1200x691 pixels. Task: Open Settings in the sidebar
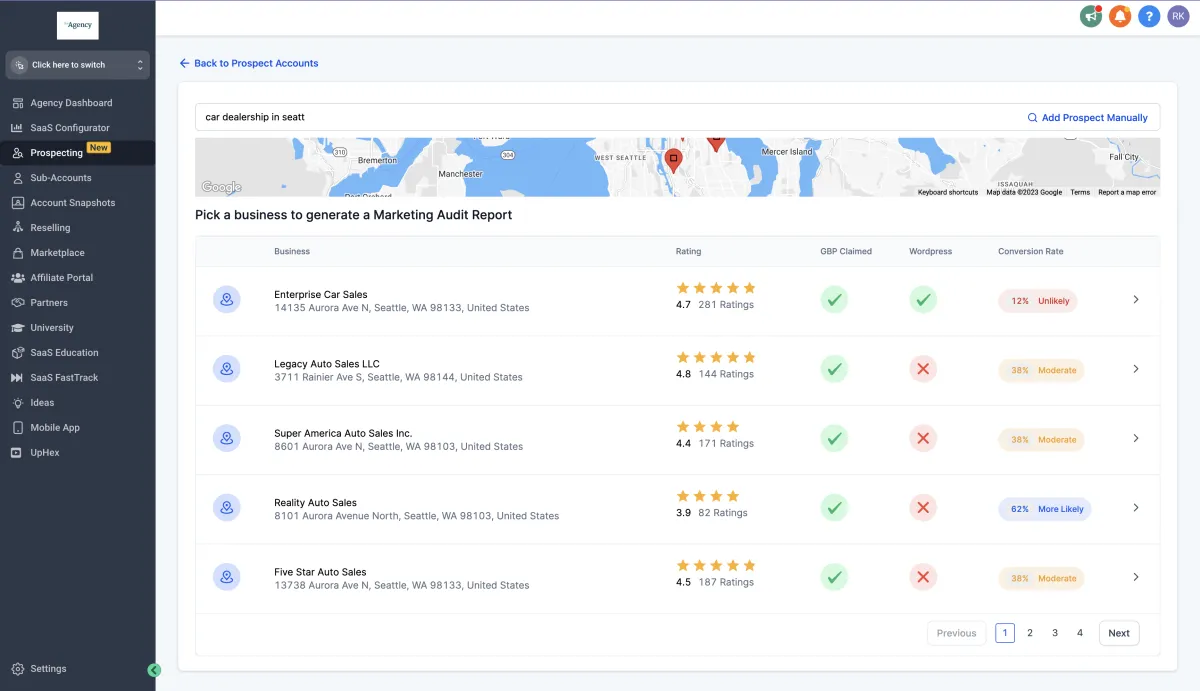pyautogui.click(x=48, y=669)
